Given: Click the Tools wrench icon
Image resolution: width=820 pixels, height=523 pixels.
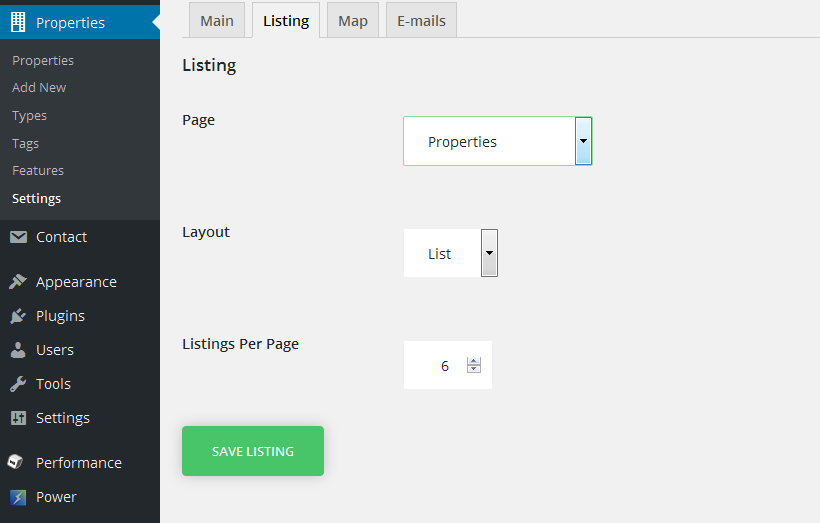Looking at the screenshot, I should (x=18, y=384).
